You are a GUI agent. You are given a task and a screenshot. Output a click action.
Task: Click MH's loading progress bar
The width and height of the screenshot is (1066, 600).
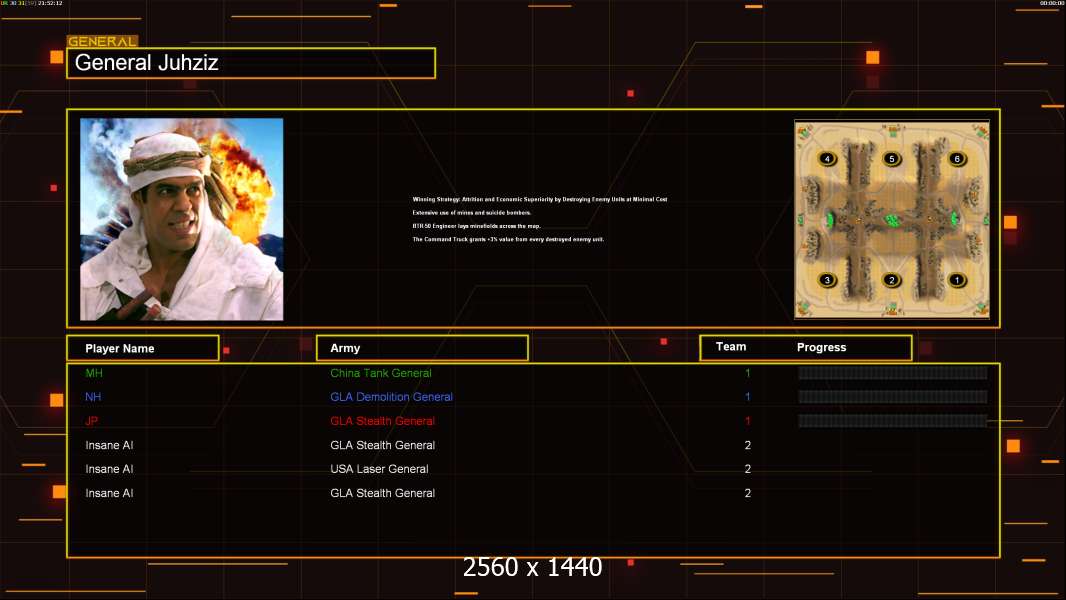click(x=893, y=372)
